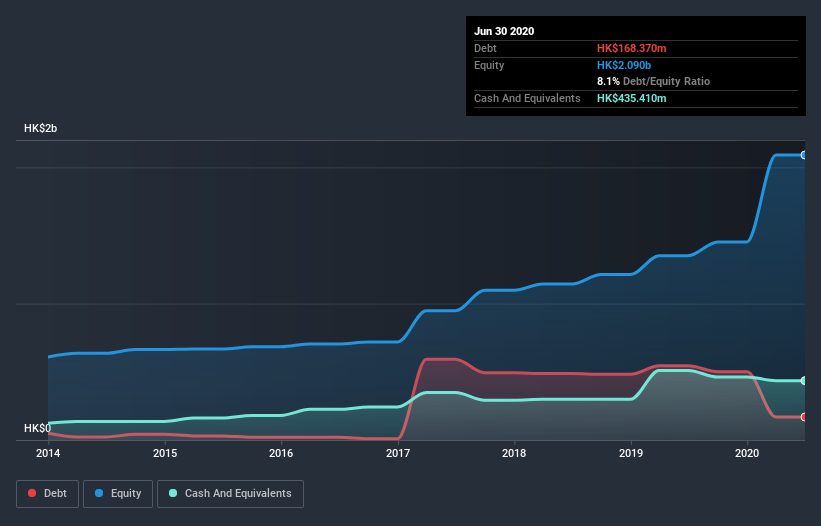The width and height of the screenshot is (821, 526).
Task: Click the 8.1% Debt/Equity Ratio text
Action: click(x=653, y=81)
